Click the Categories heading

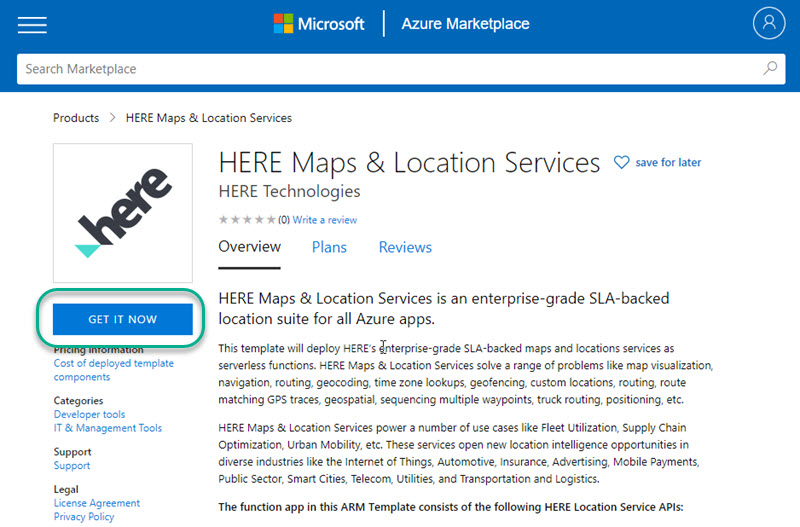pos(78,400)
